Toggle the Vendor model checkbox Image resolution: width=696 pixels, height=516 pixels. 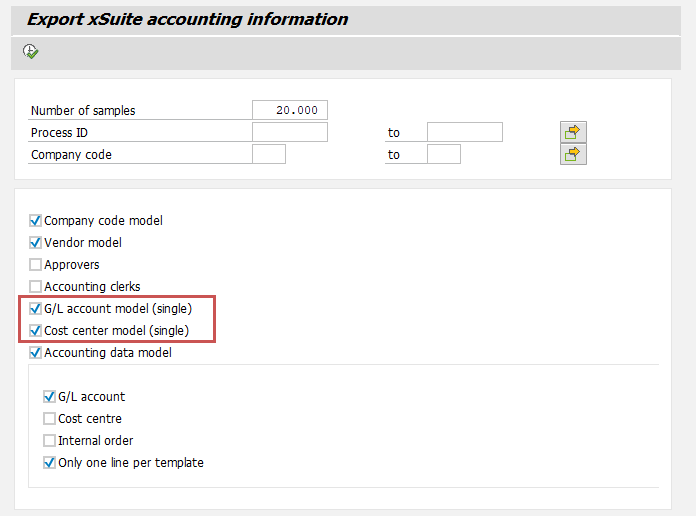tap(36, 243)
